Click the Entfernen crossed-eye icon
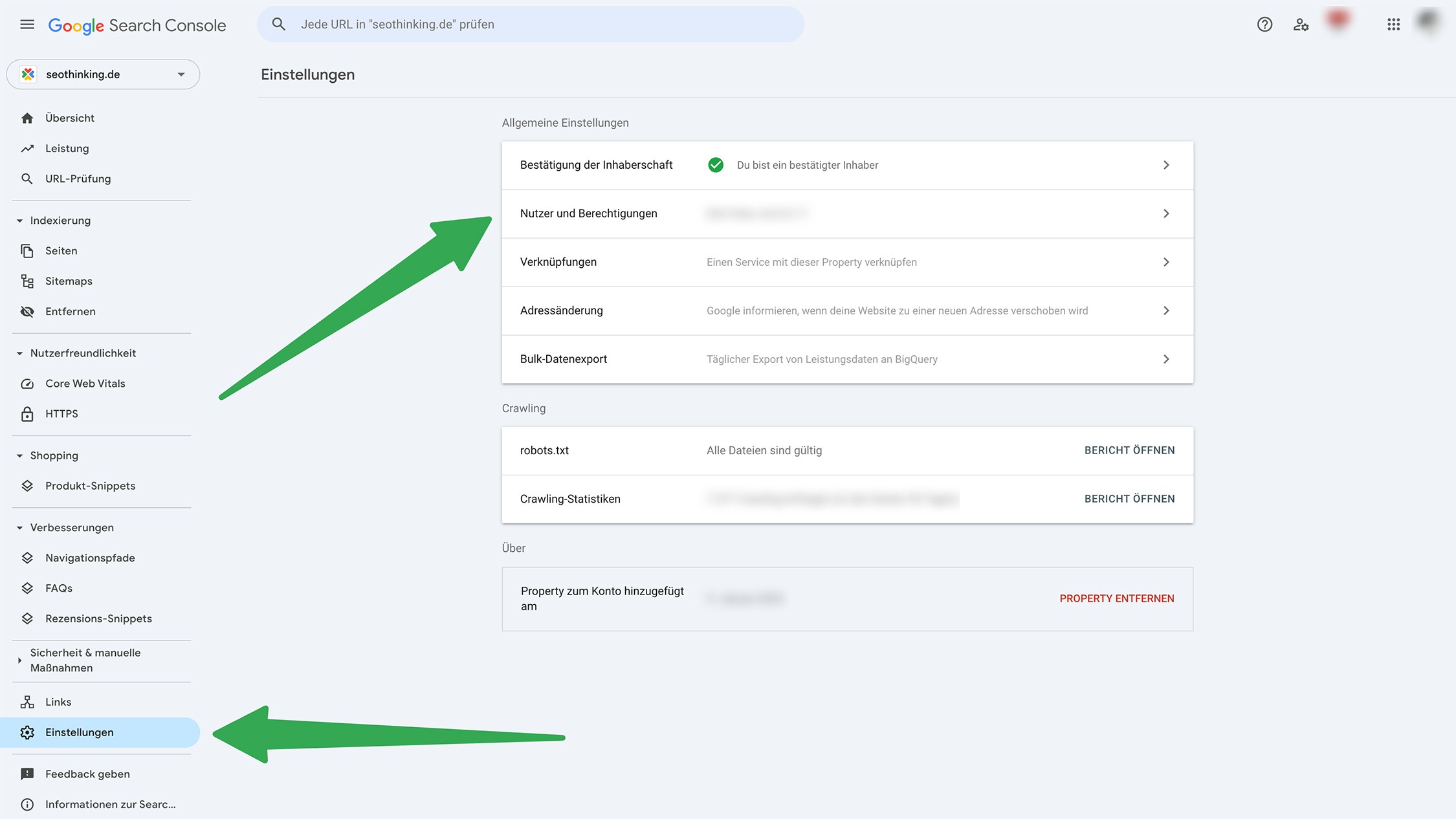Screen dimensions: 1456x819 pyautogui.click(x=27, y=312)
